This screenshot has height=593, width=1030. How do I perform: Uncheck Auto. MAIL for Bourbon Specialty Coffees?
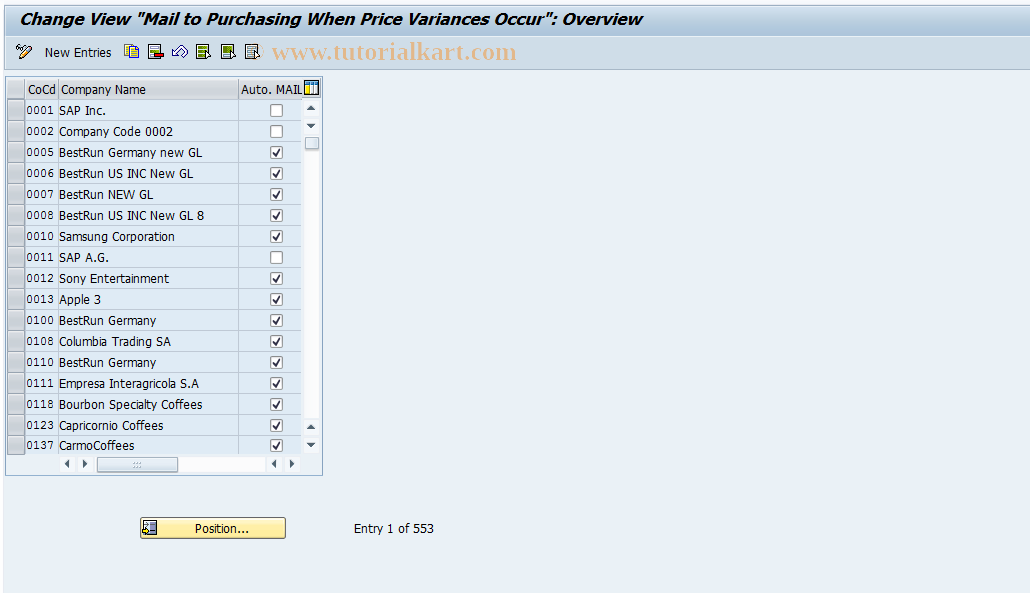click(277, 405)
